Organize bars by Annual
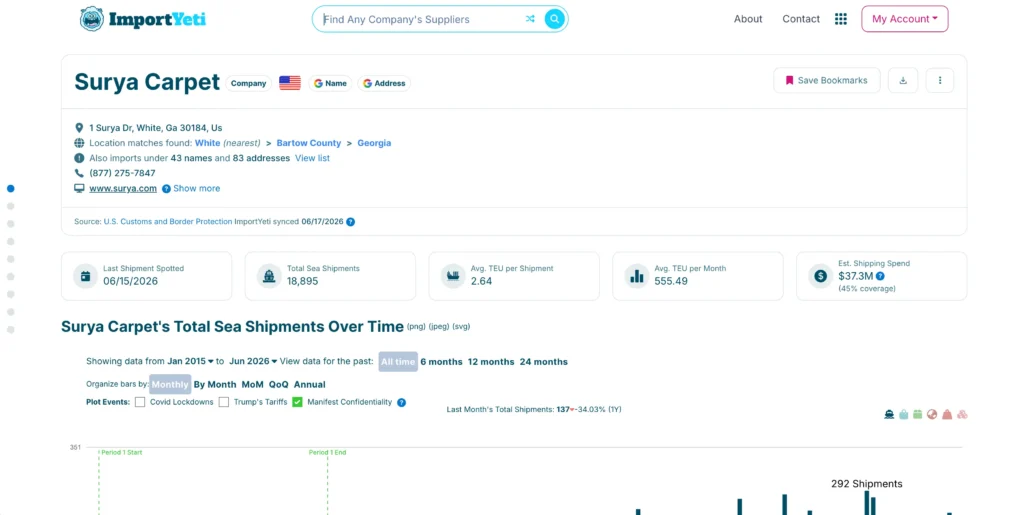This screenshot has width=1024, height=515. coord(310,384)
